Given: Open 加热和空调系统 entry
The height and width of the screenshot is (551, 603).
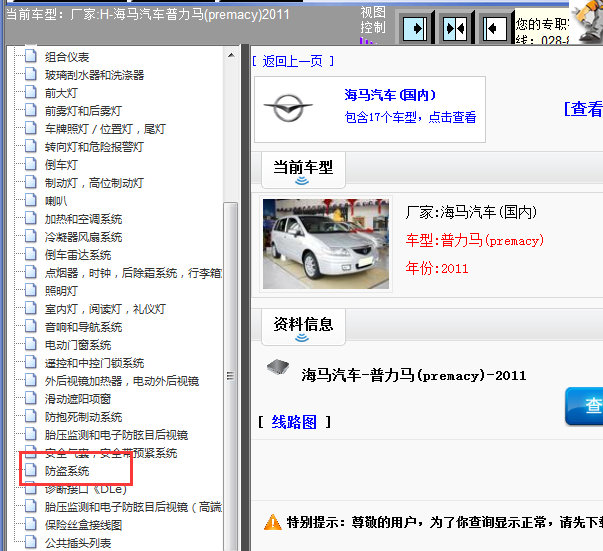Looking at the screenshot, I should click(83, 219).
